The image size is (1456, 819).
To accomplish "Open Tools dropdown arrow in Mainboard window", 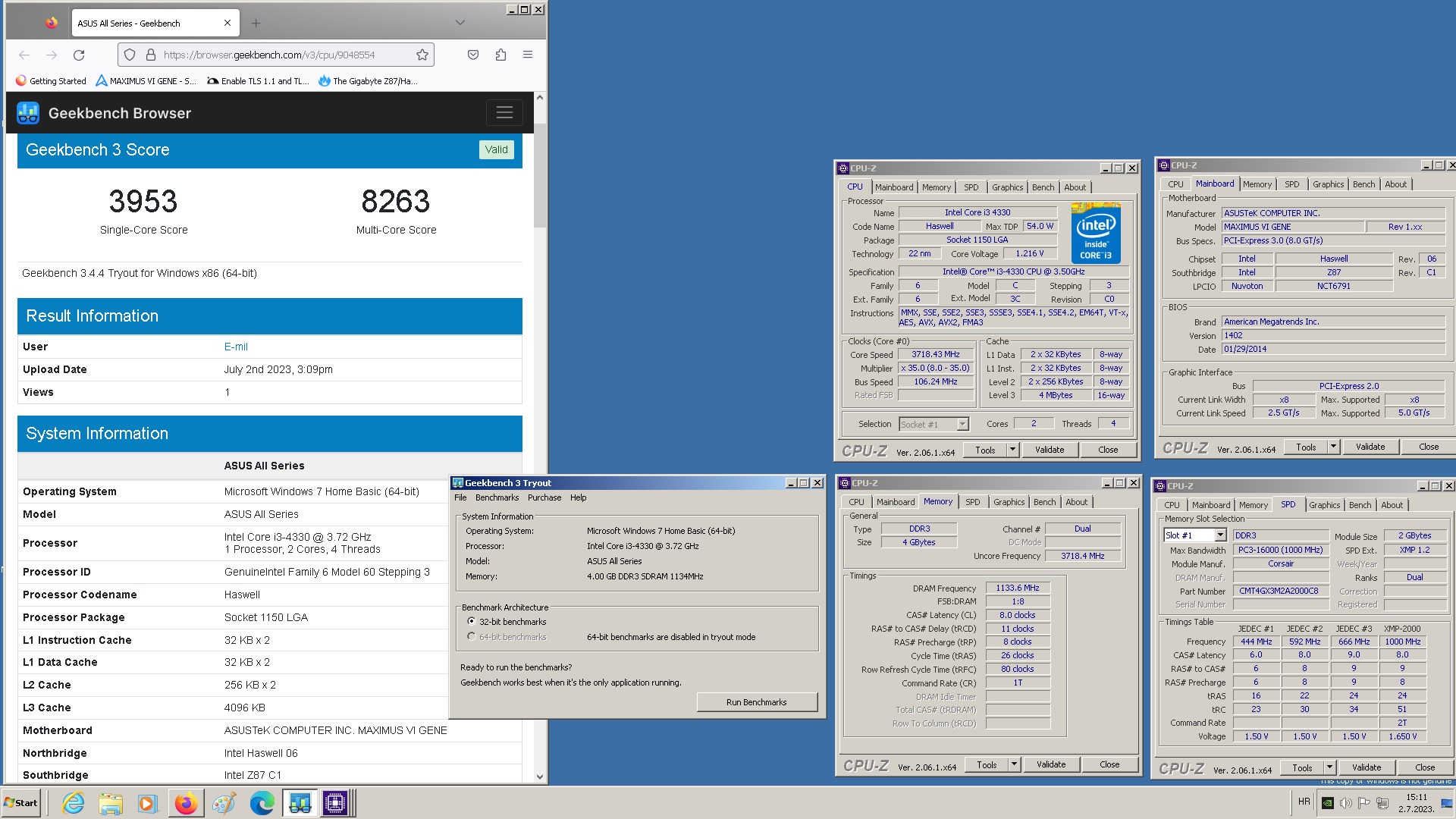I will (1332, 447).
